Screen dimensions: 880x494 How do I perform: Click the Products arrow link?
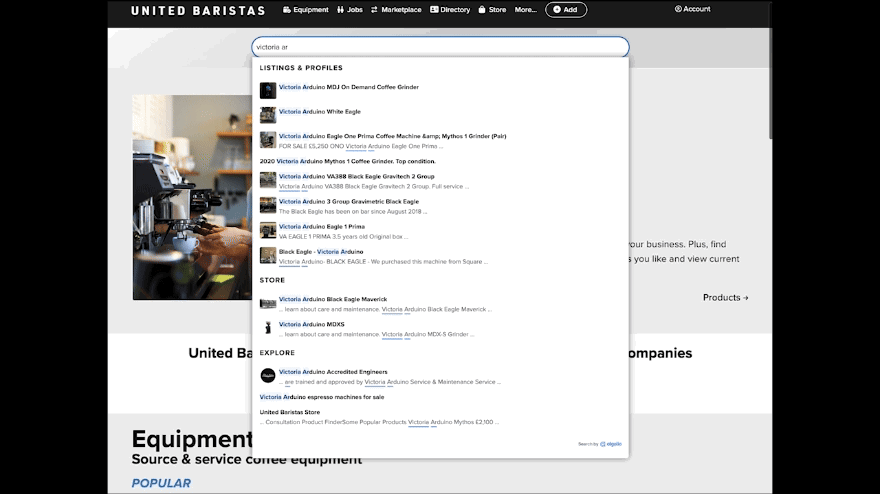click(x=725, y=298)
